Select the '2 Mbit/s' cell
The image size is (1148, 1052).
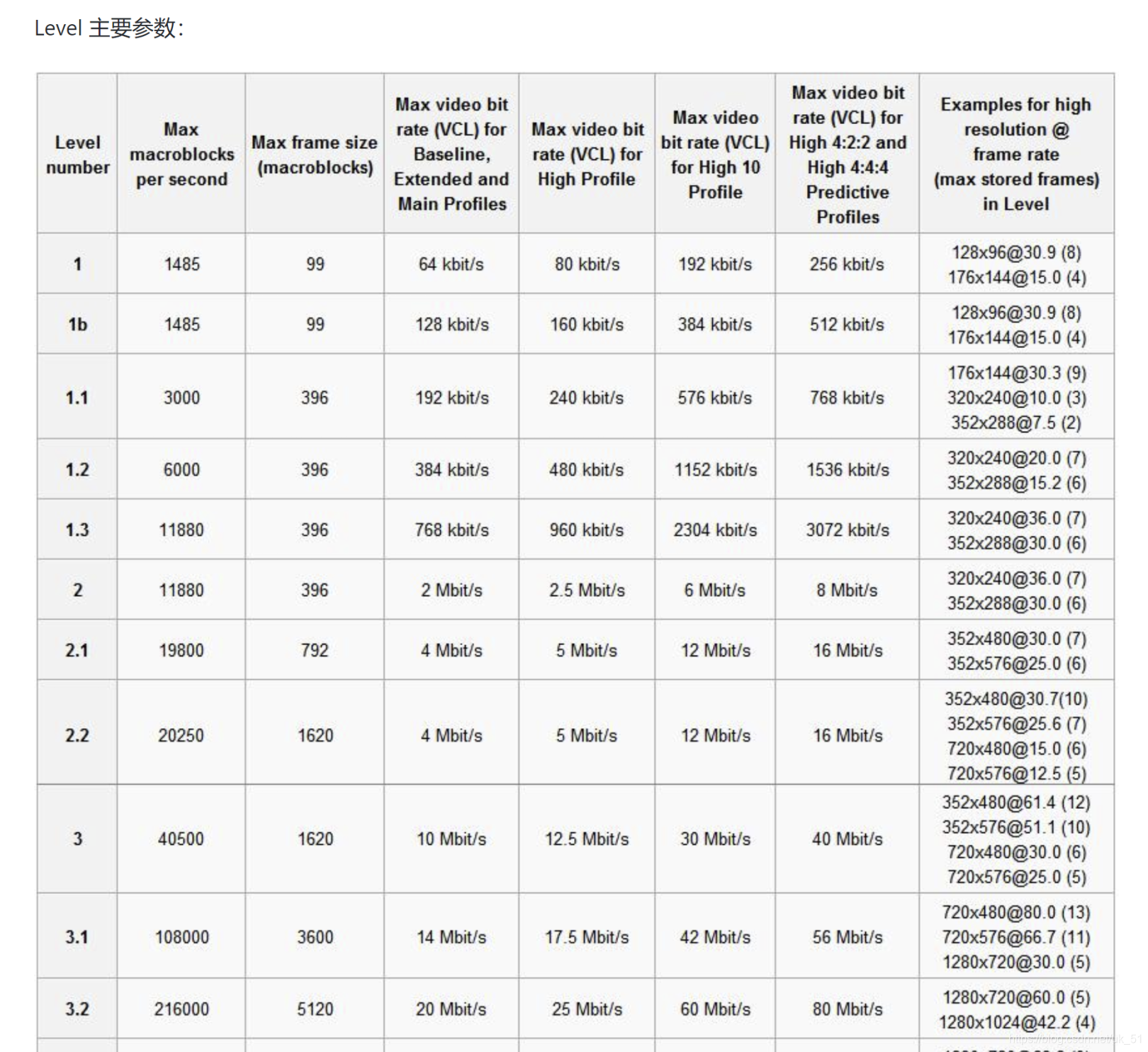click(x=451, y=591)
